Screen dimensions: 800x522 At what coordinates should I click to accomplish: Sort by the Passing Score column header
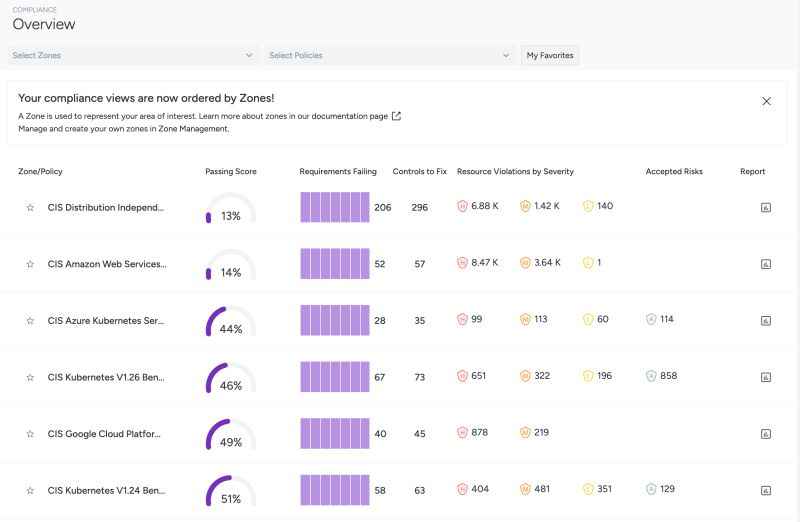click(231, 172)
